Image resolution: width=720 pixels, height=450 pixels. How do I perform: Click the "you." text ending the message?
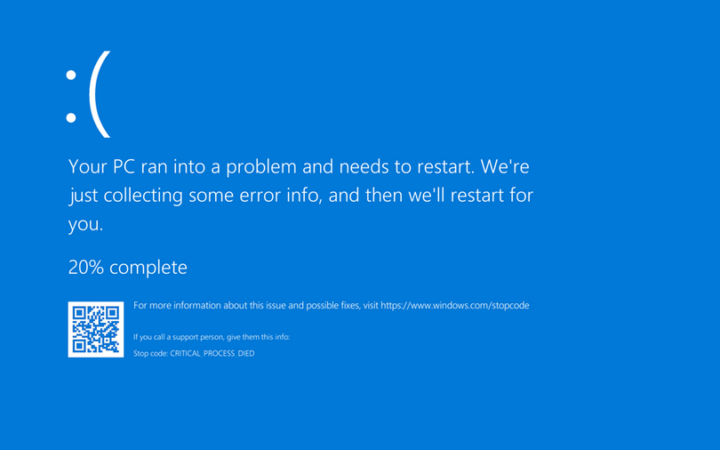[x=85, y=225]
